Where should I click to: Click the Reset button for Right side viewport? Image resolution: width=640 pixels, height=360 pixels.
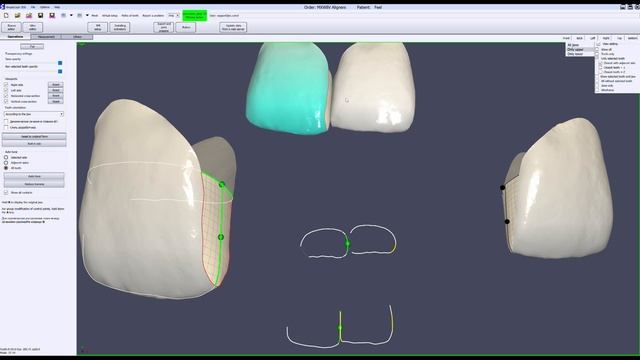tap(56, 84)
